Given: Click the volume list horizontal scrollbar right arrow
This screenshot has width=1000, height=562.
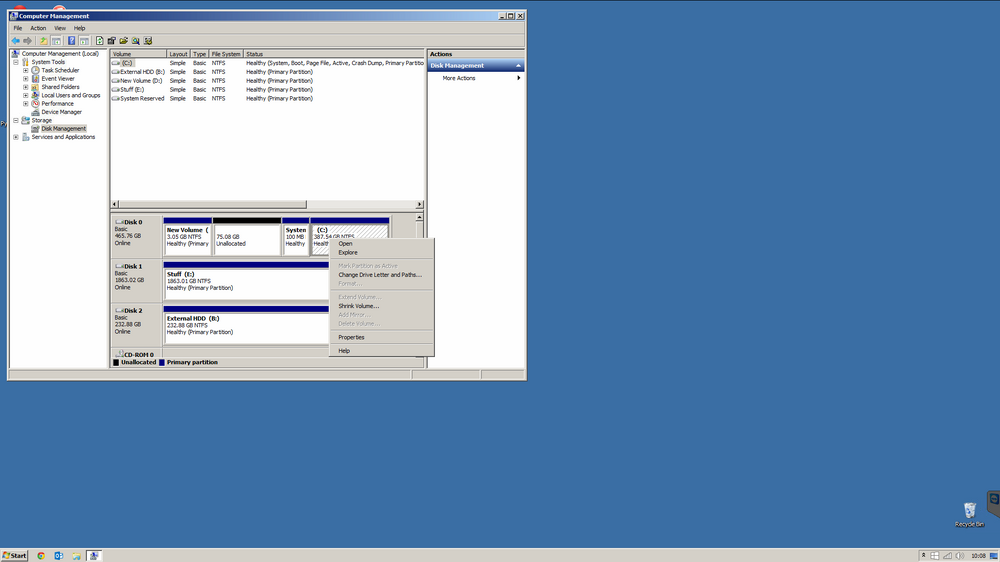Looking at the screenshot, I should coord(419,205).
